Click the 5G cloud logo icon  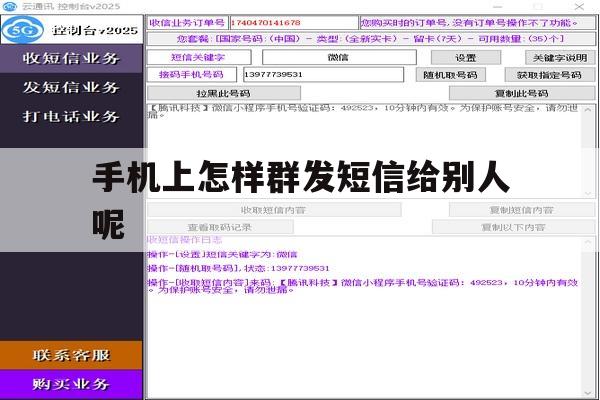click(23, 29)
